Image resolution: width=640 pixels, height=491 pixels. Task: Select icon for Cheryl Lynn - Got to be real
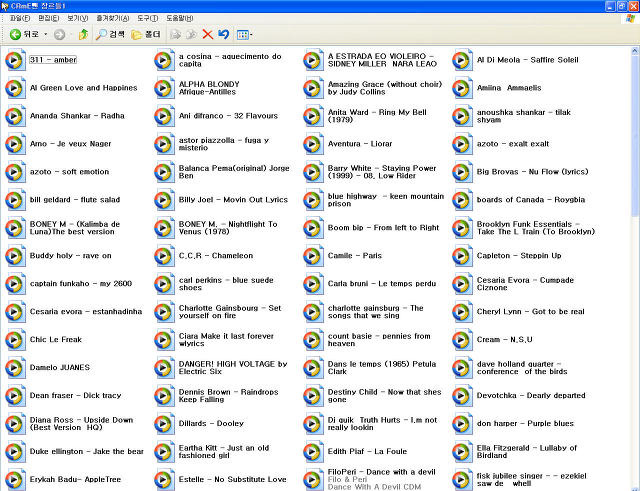[462, 312]
